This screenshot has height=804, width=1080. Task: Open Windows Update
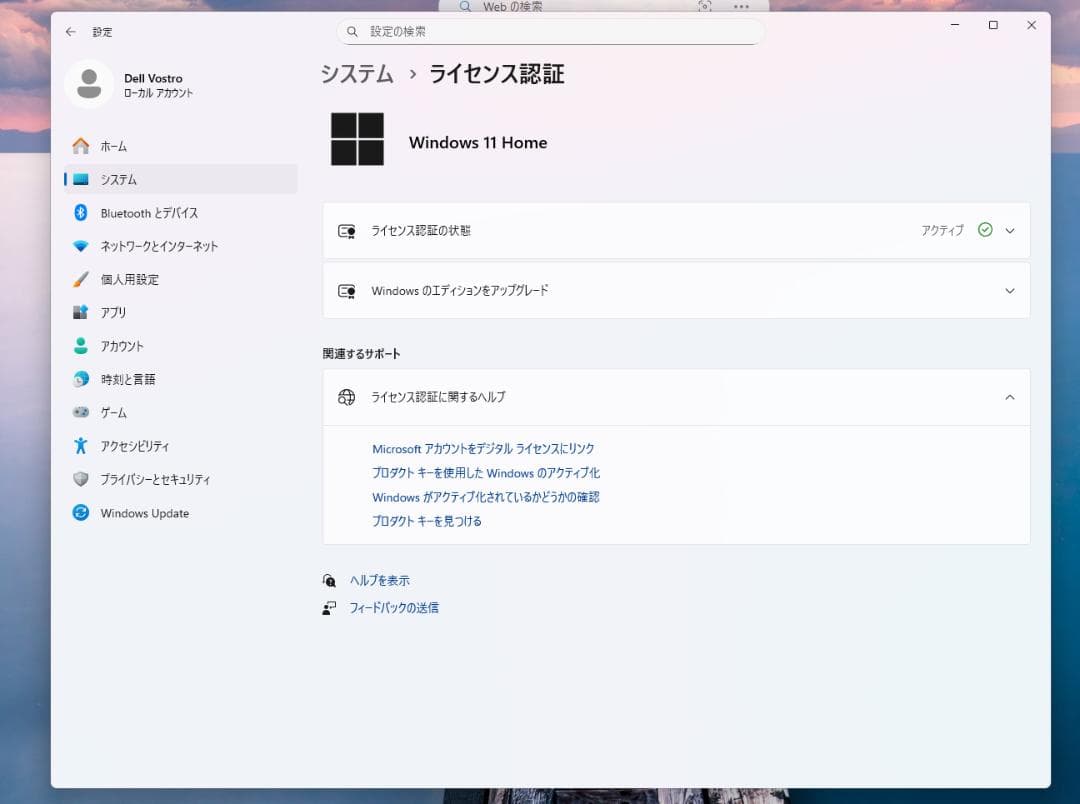tap(145, 513)
